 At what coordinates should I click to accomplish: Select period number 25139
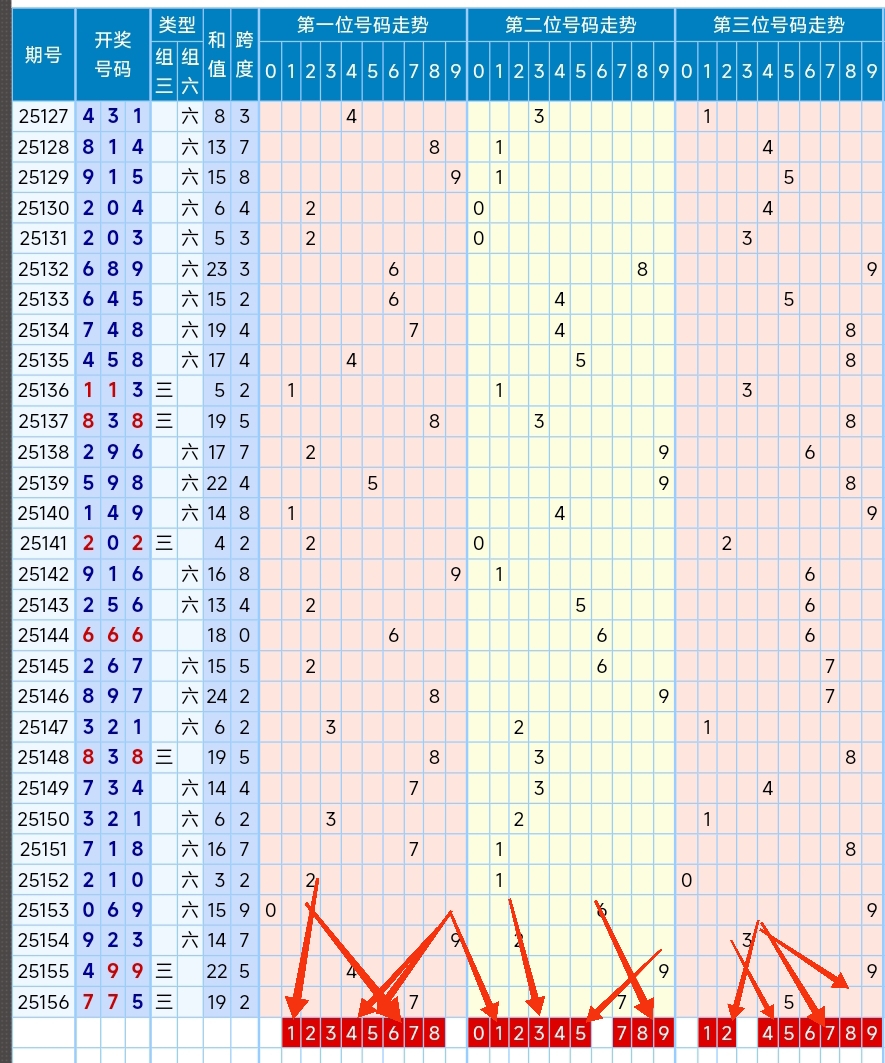pos(43,483)
